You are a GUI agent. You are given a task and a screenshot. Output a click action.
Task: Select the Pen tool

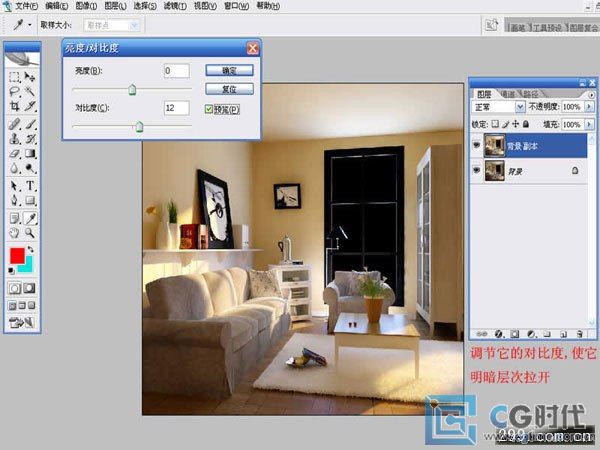pos(14,200)
